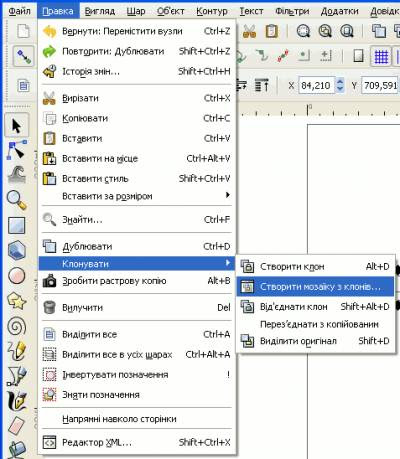
Task: Choose Створити клон in submenu
Action: point(315,266)
